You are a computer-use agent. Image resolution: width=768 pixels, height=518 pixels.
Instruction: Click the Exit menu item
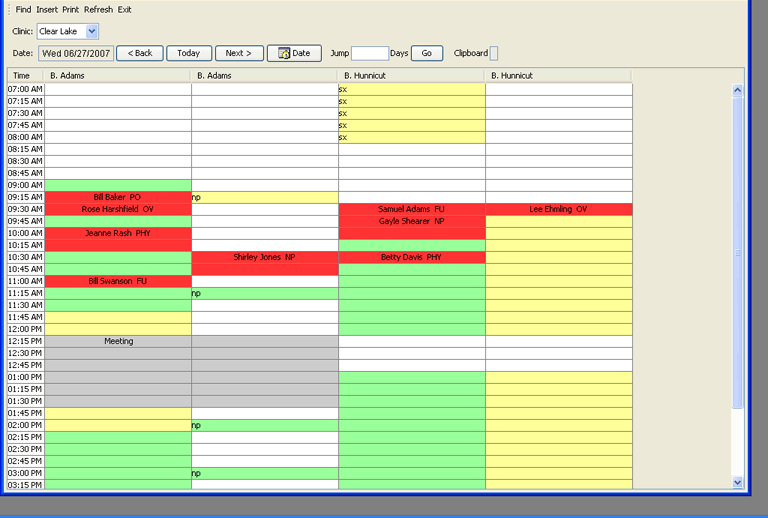coord(124,9)
